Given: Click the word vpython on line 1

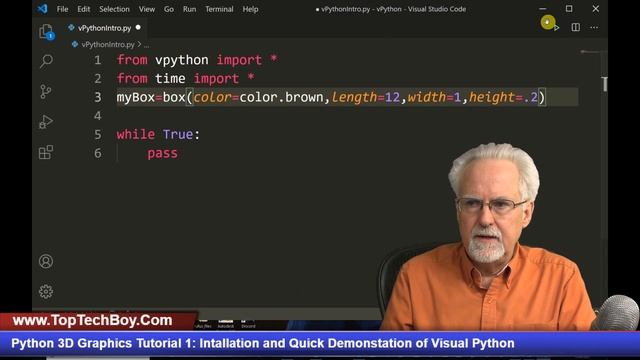Looking at the screenshot, I should [182, 60].
